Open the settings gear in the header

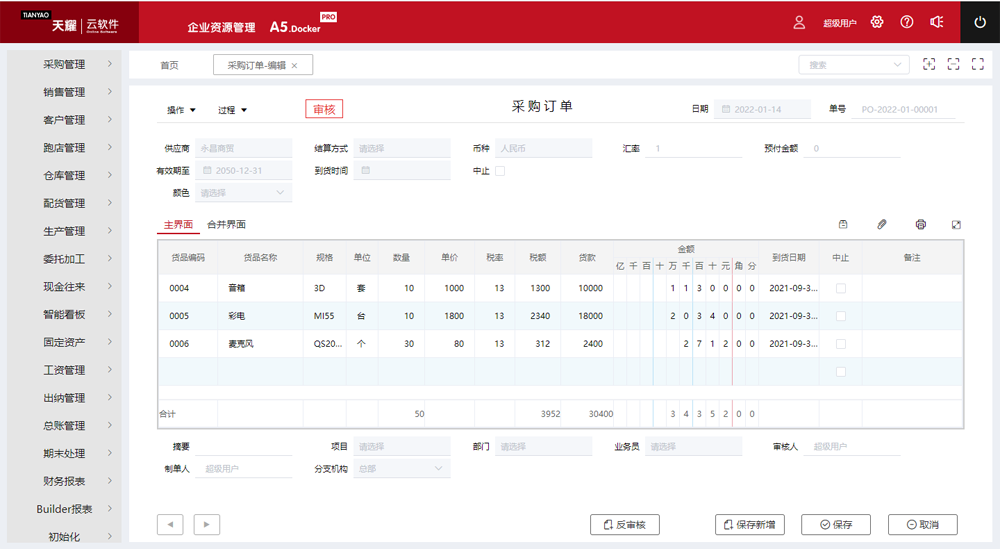[877, 22]
